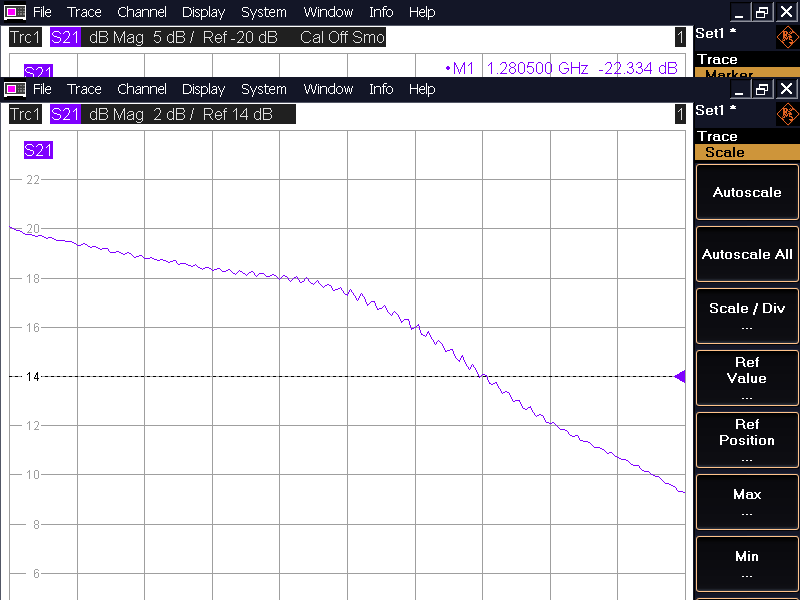
Task: Restore down the front window
Action: tap(762, 89)
